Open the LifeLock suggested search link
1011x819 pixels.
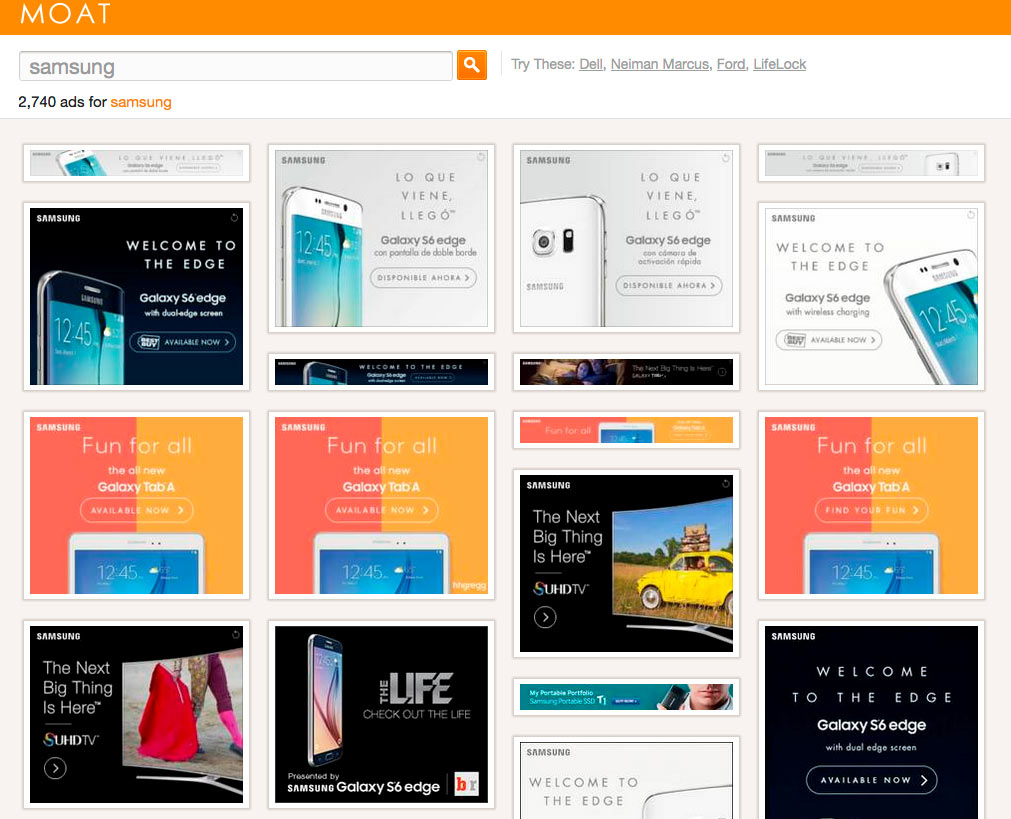[x=780, y=64]
